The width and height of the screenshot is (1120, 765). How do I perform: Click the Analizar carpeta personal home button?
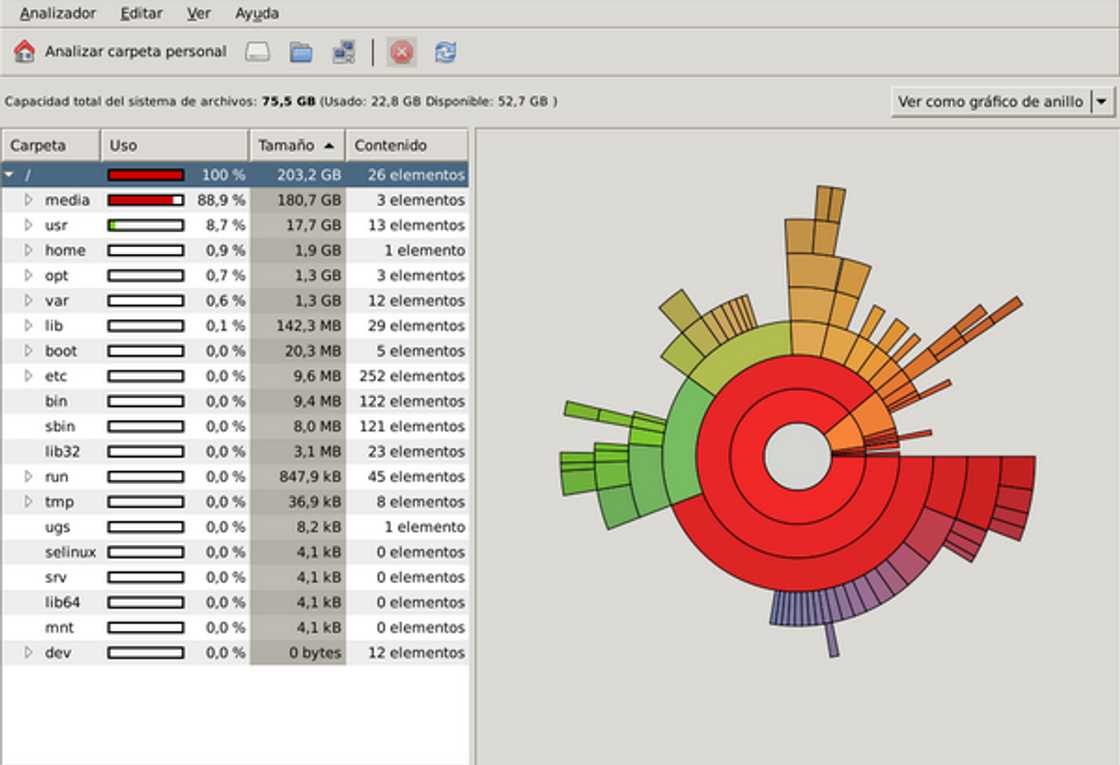(120, 52)
